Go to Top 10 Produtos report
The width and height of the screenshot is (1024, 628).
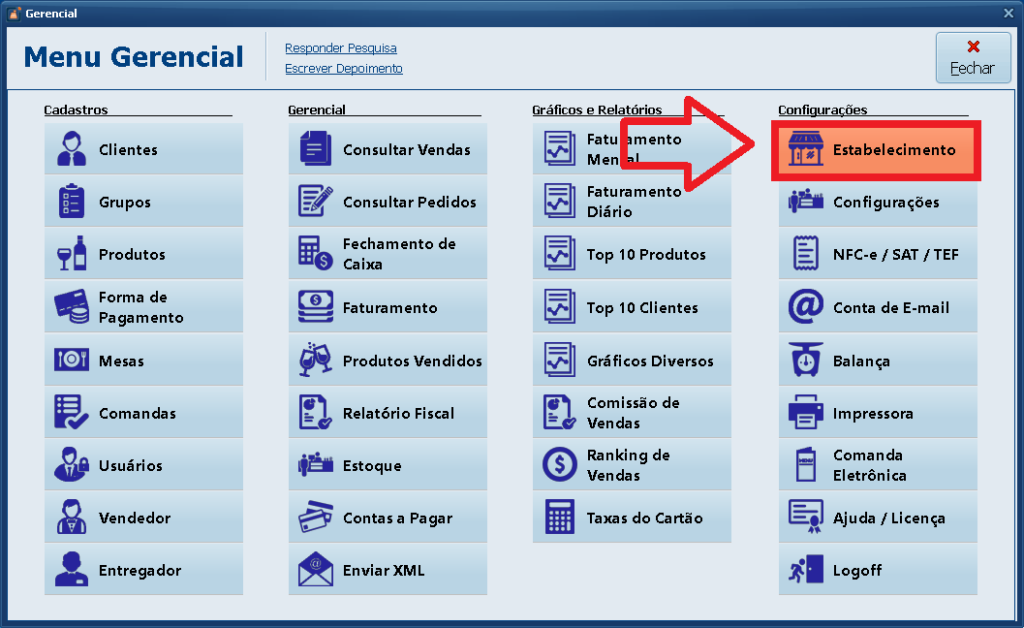point(631,255)
